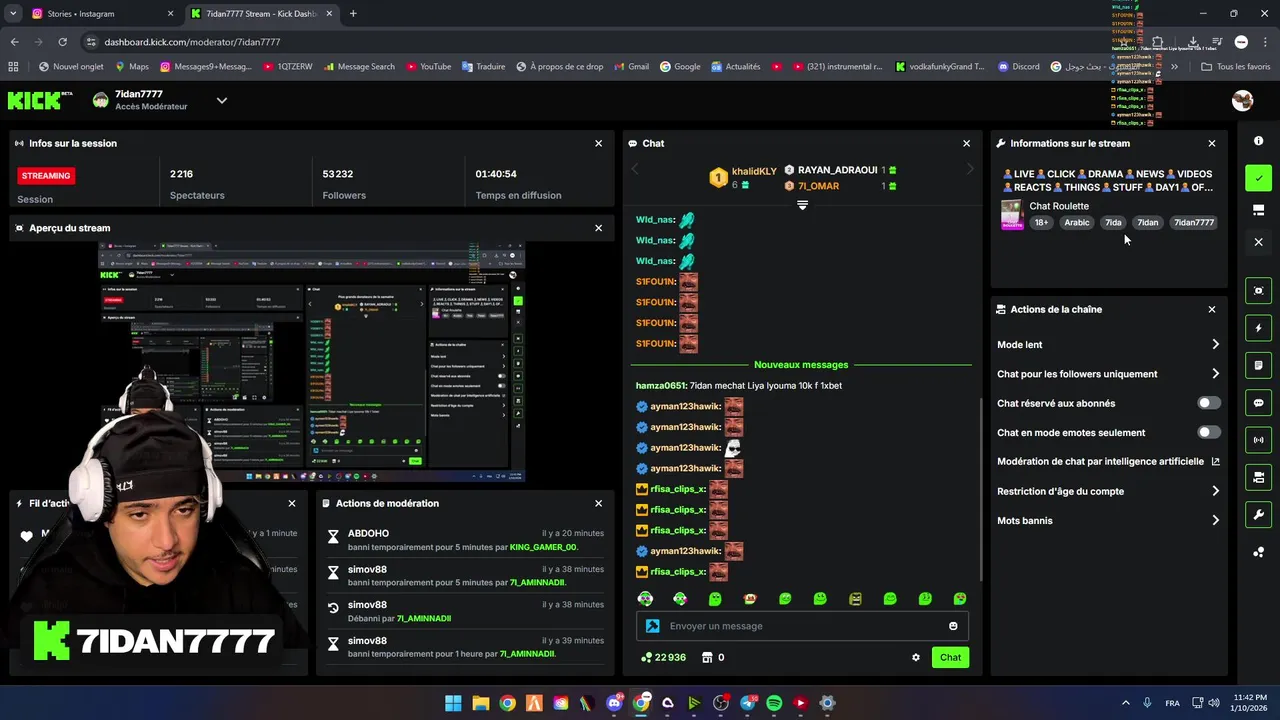Screen dimensions: 1280x720
Task: Click the layout icon in right sidebar
Action: 1258,210
